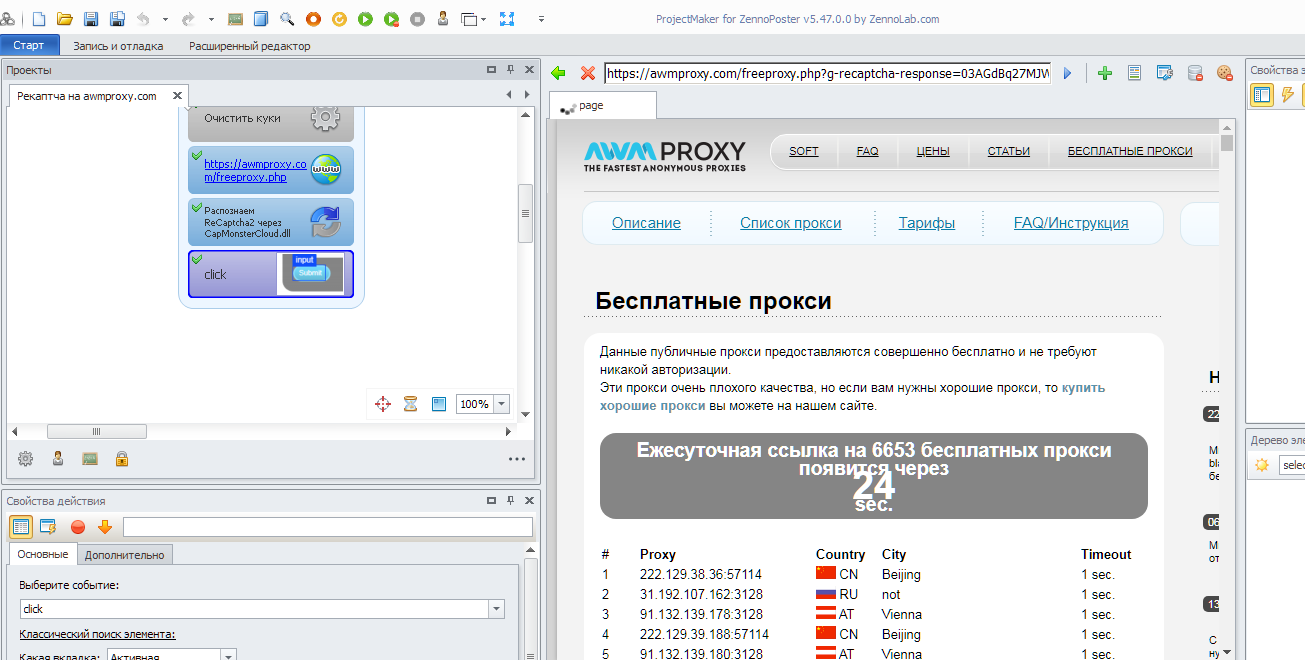
Task: Toggle the red breakpoint circle icon
Action: 78,527
